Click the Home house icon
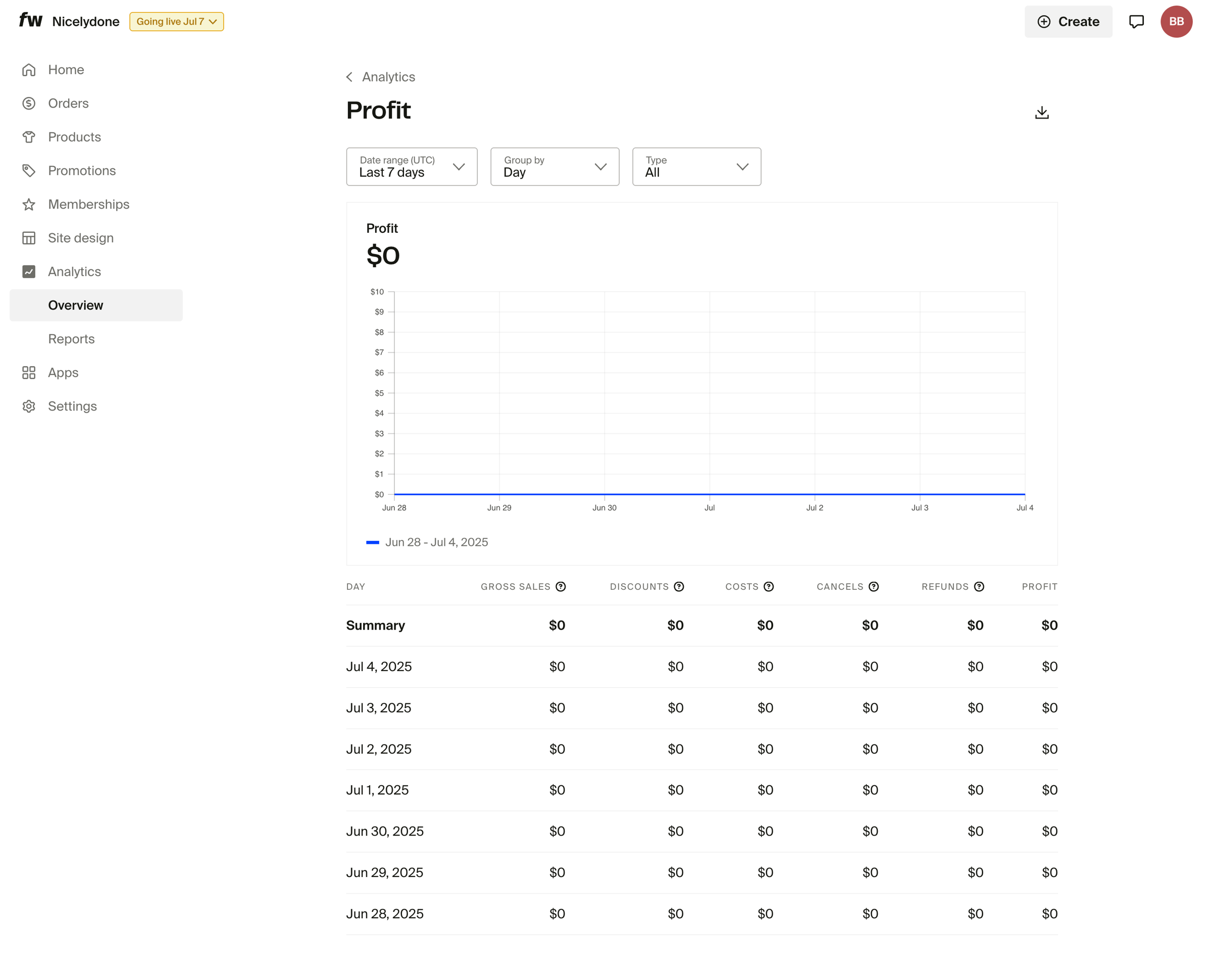 point(29,70)
